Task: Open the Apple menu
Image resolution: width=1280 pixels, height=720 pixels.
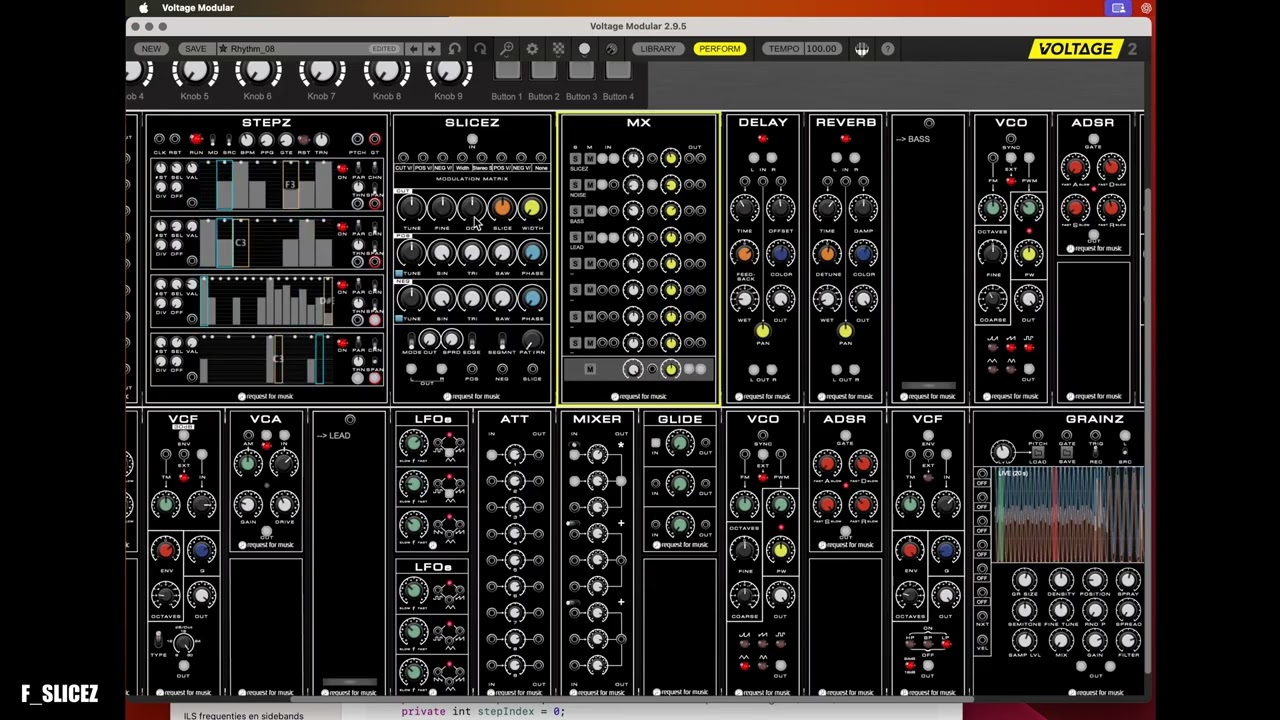Action: pyautogui.click(x=144, y=8)
